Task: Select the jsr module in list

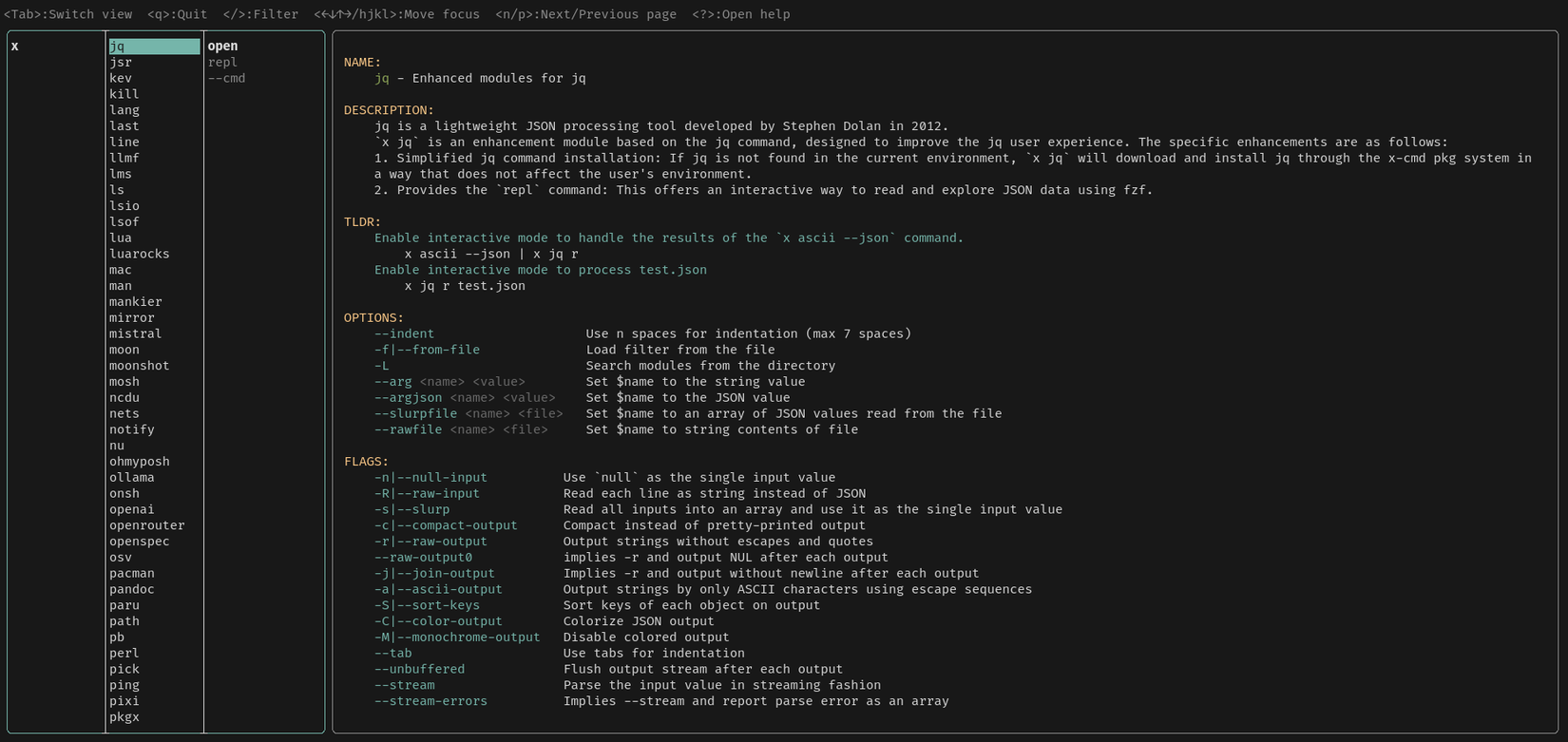Action: pos(121,63)
